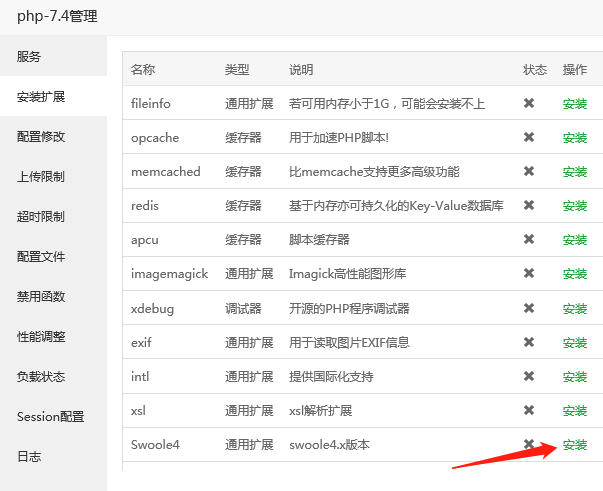Install the xdebug extension
This screenshot has height=491, width=603.
575,308
